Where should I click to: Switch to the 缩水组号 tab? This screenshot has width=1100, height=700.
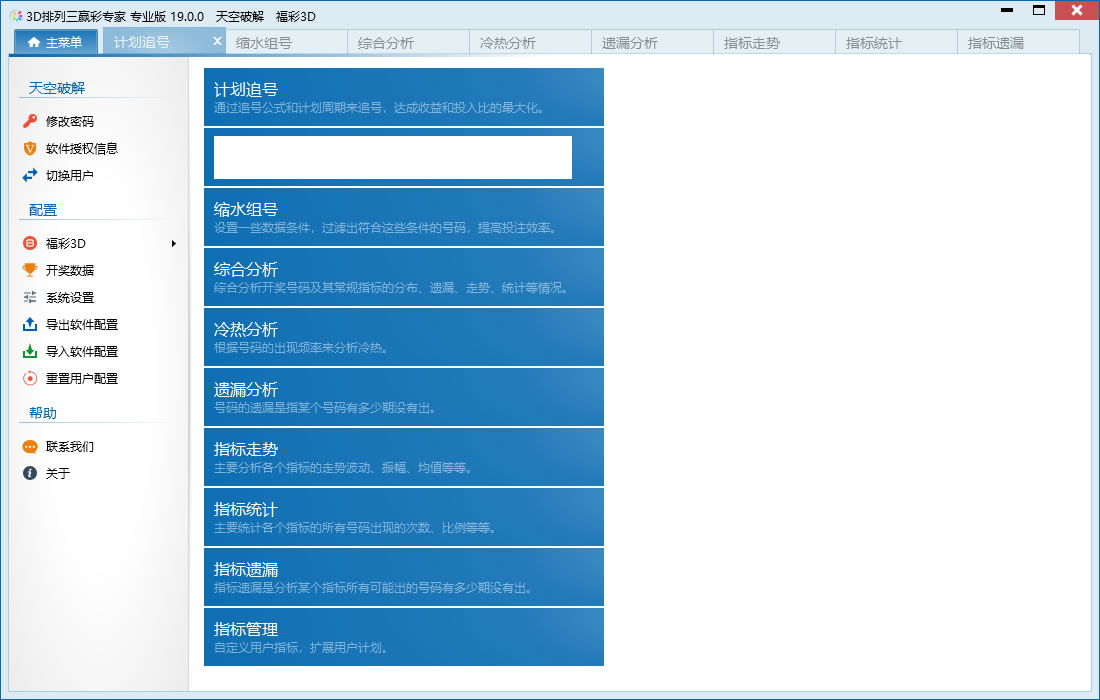point(286,42)
